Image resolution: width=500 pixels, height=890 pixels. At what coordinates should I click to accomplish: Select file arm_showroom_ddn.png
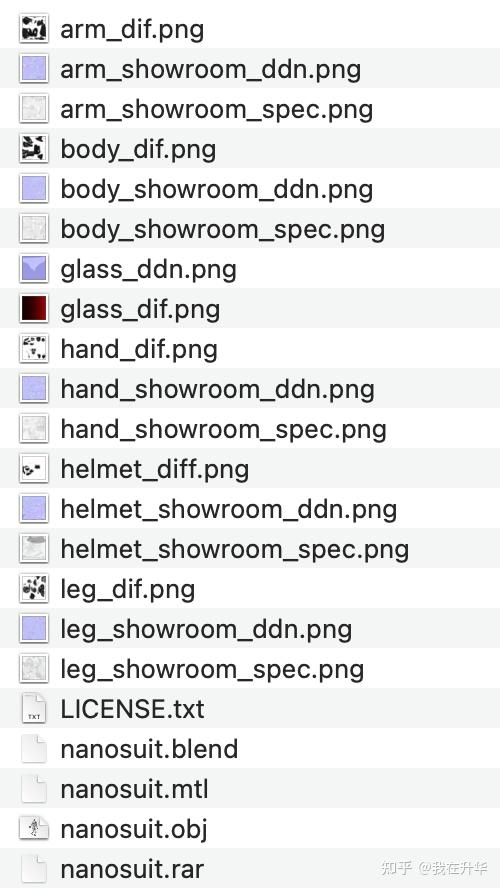coord(250,69)
